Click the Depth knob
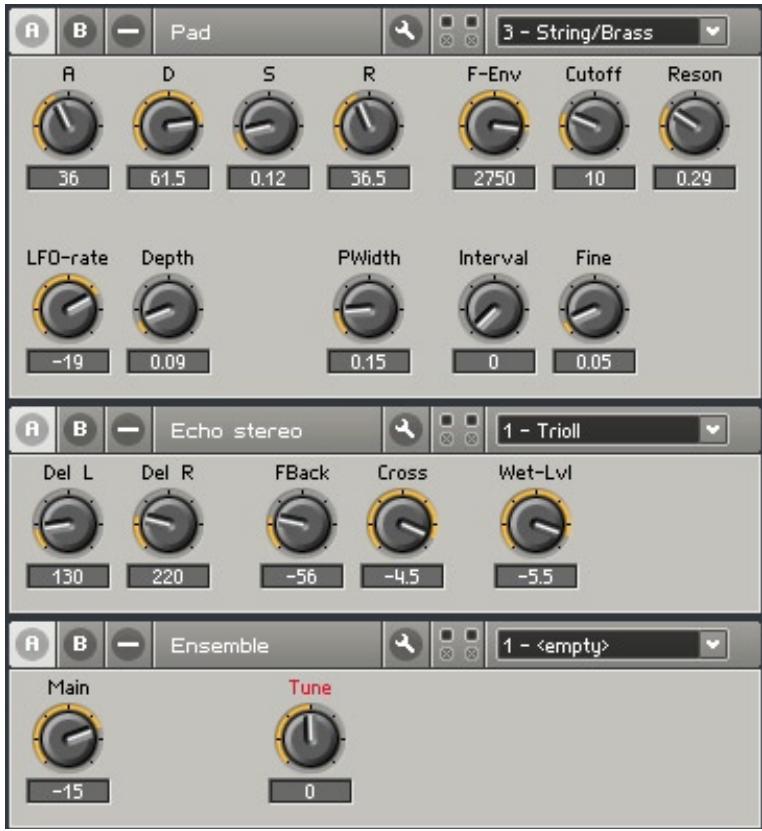 click(168, 308)
